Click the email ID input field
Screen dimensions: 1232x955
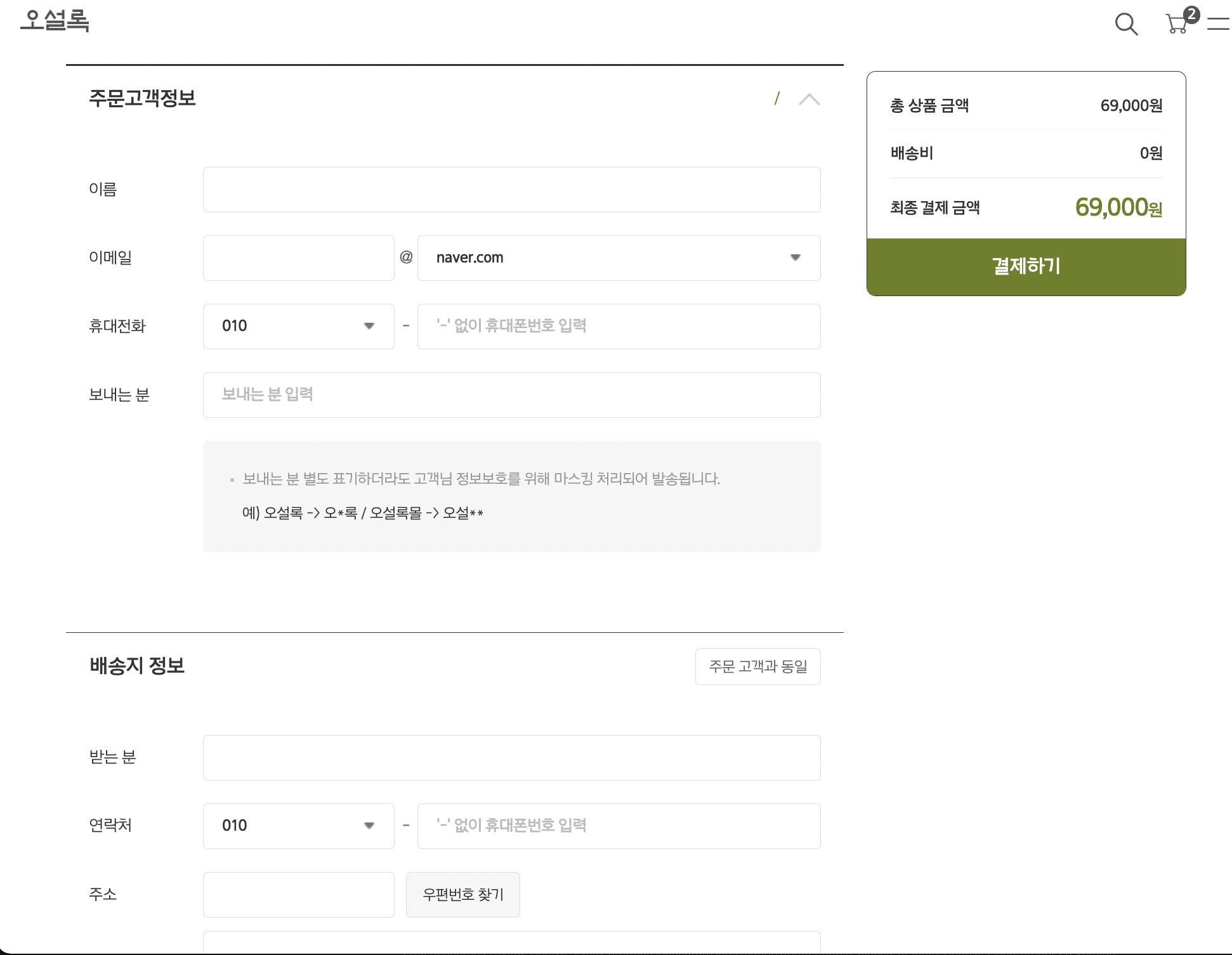(x=298, y=258)
